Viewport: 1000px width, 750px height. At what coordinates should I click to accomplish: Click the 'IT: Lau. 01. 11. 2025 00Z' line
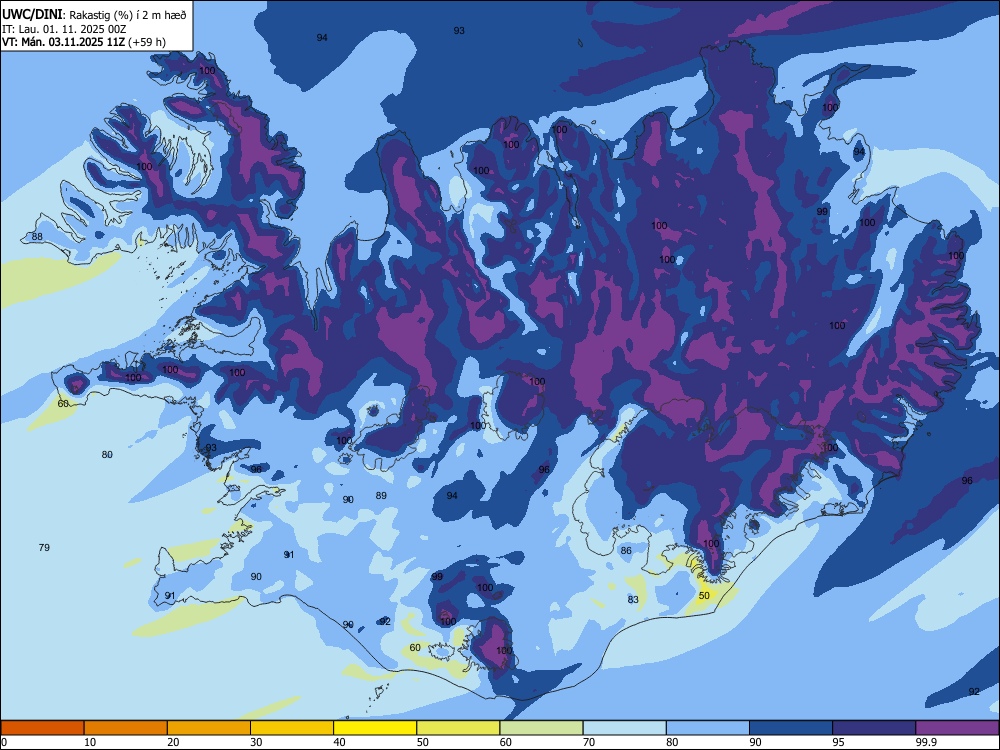pyautogui.click(x=64, y=29)
